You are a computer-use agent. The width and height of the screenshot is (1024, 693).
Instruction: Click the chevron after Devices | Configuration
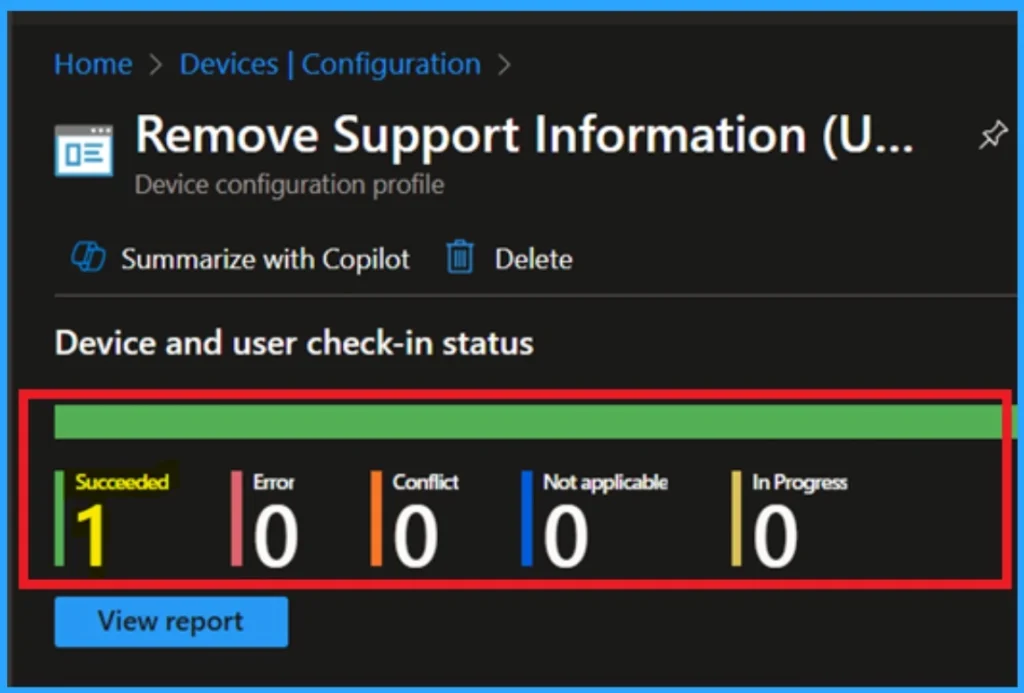[x=505, y=63]
